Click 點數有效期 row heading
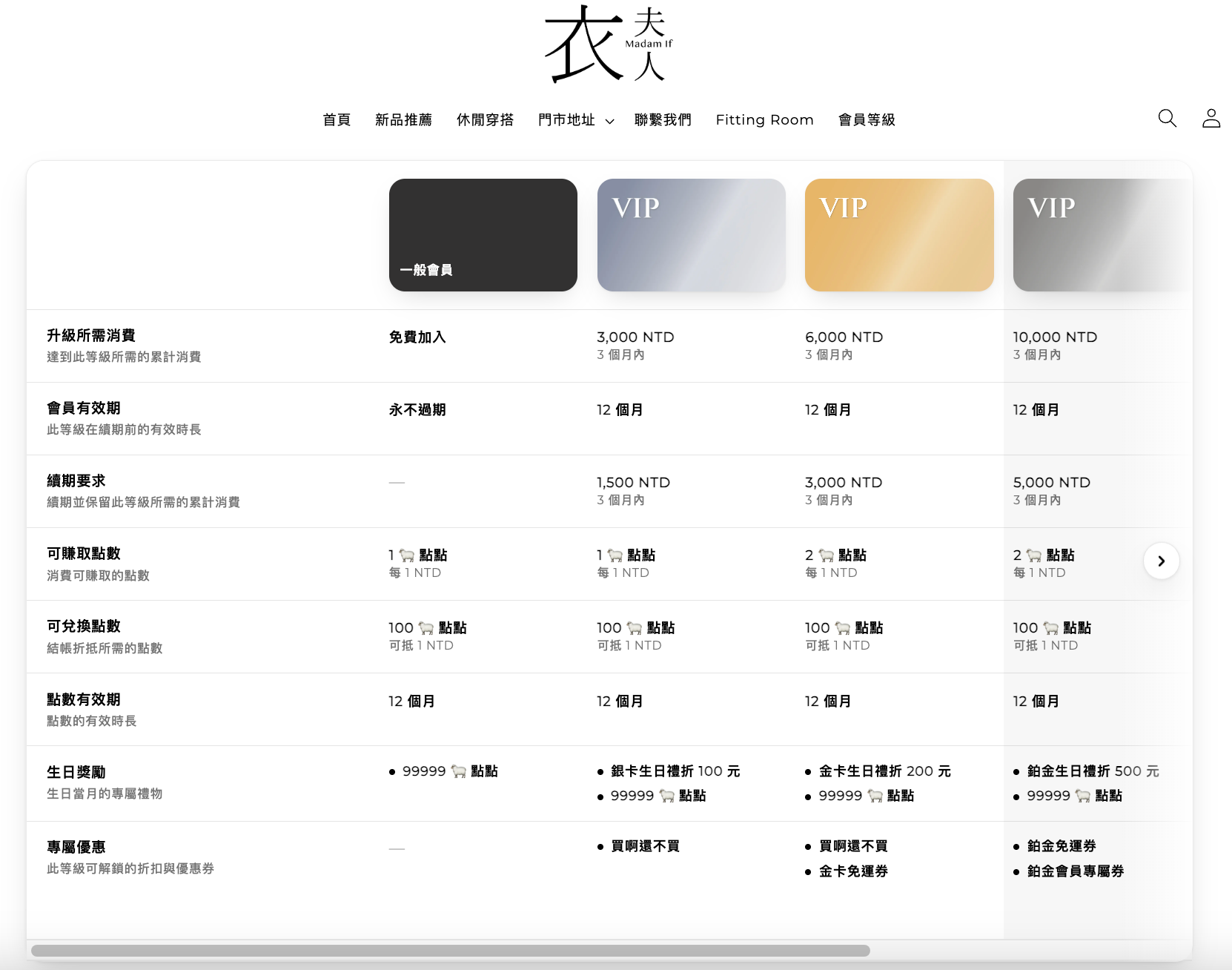The image size is (1232, 970). (x=84, y=700)
